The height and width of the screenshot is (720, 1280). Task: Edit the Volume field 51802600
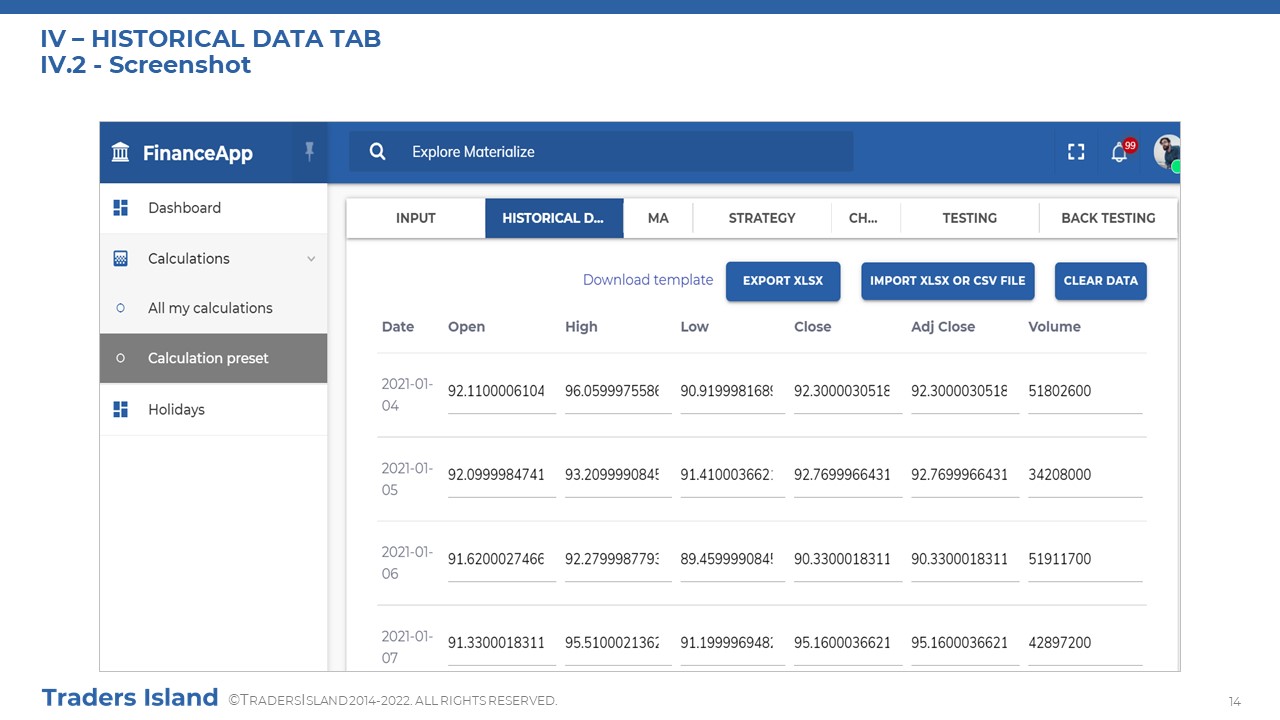click(1085, 392)
